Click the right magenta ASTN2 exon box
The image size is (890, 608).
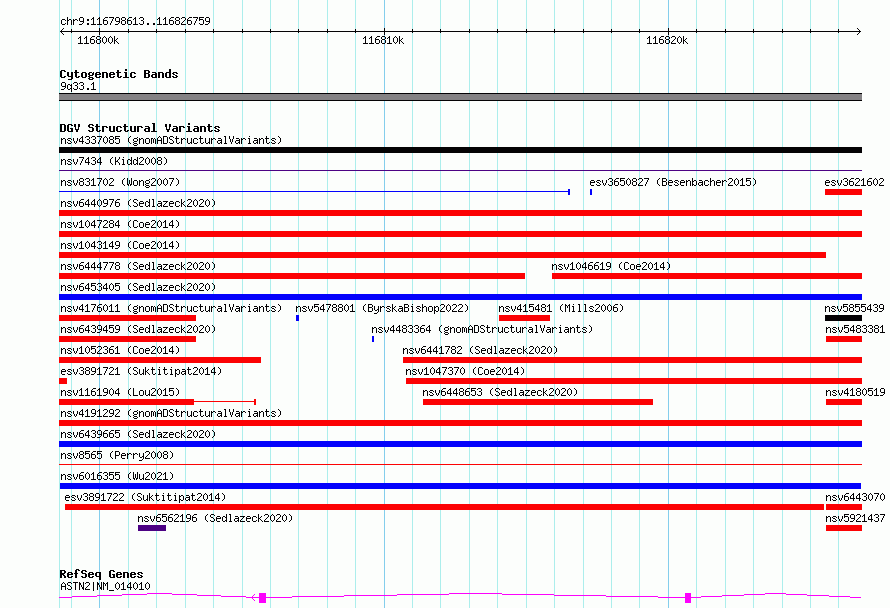[x=688, y=597]
